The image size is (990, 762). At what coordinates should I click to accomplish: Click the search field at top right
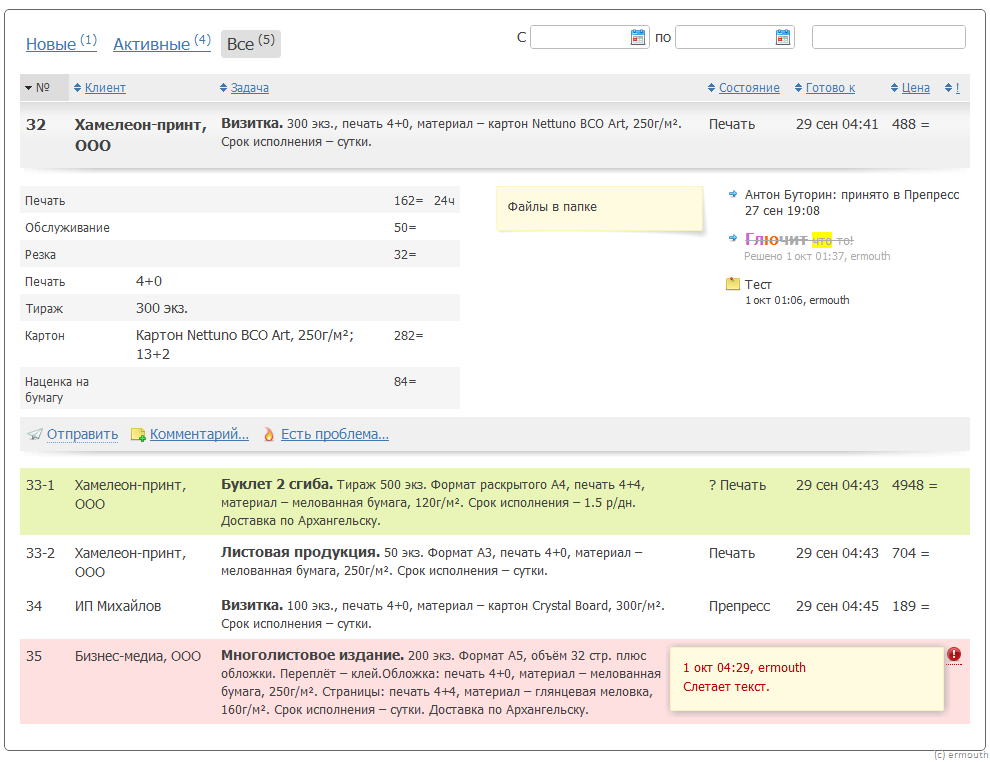(x=888, y=37)
